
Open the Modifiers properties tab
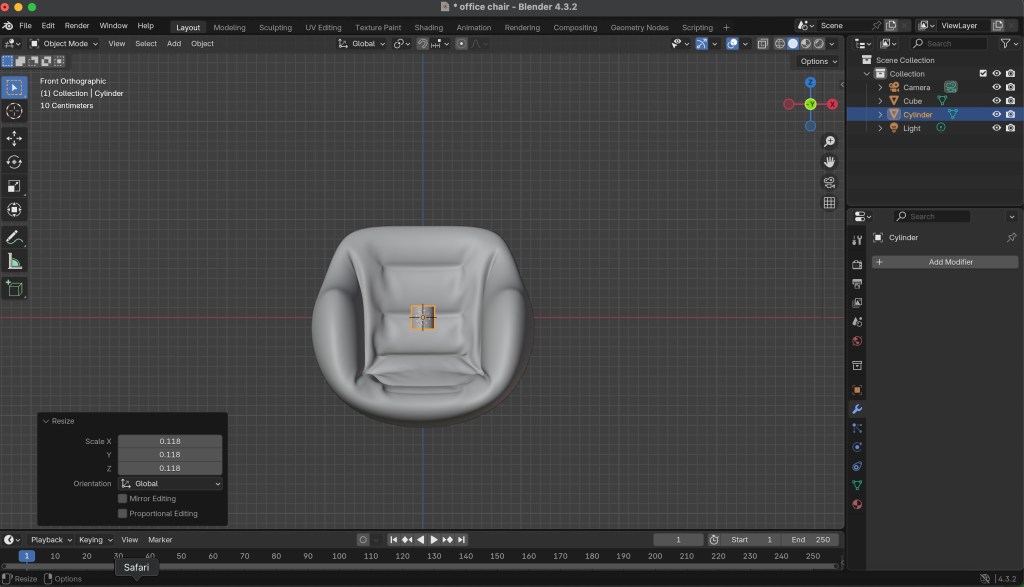pyautogui.click(x=857, y=409)
